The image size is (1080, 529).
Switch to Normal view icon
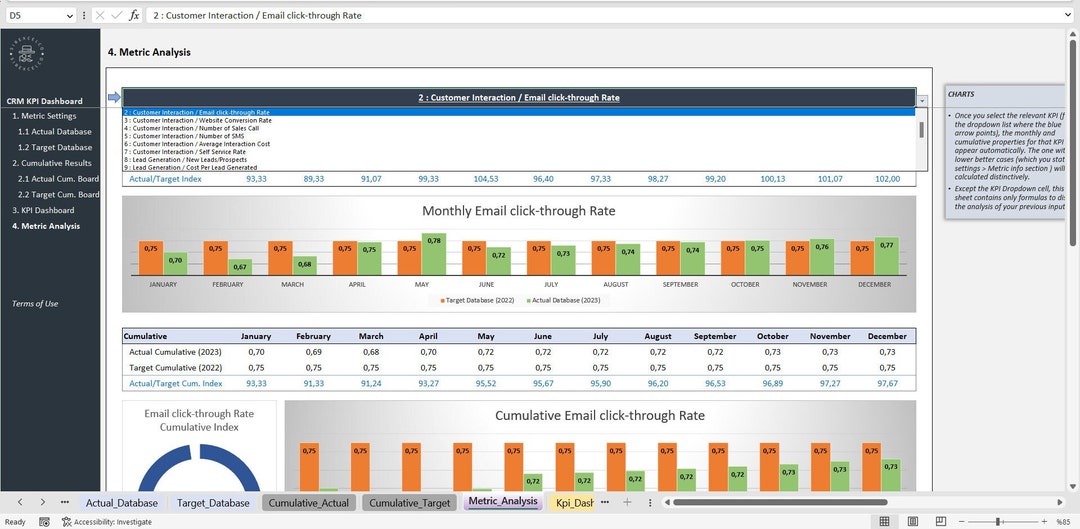click(884, 521)
